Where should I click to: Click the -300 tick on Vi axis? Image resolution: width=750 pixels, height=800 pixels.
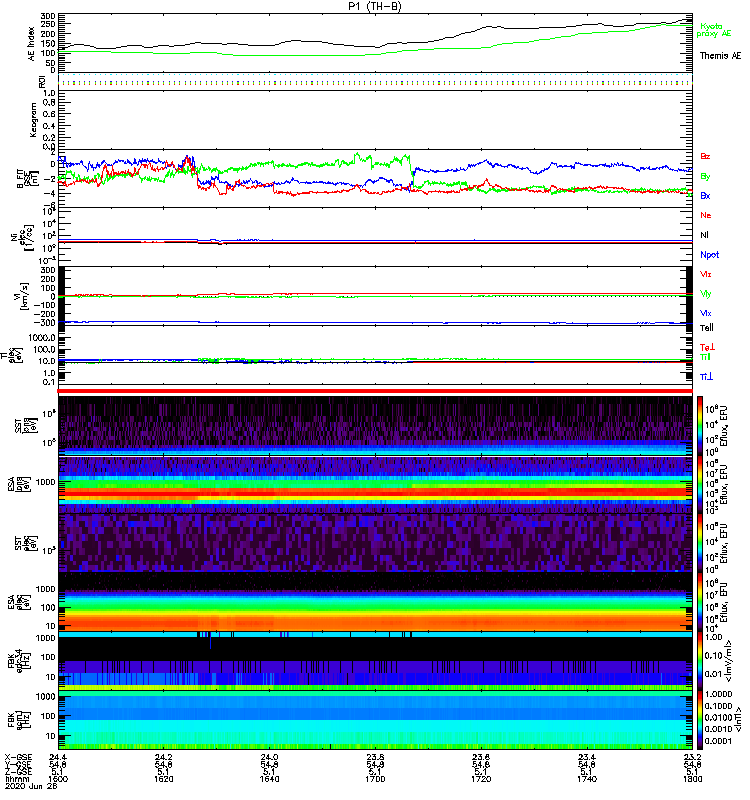click(x=45, y=322)
